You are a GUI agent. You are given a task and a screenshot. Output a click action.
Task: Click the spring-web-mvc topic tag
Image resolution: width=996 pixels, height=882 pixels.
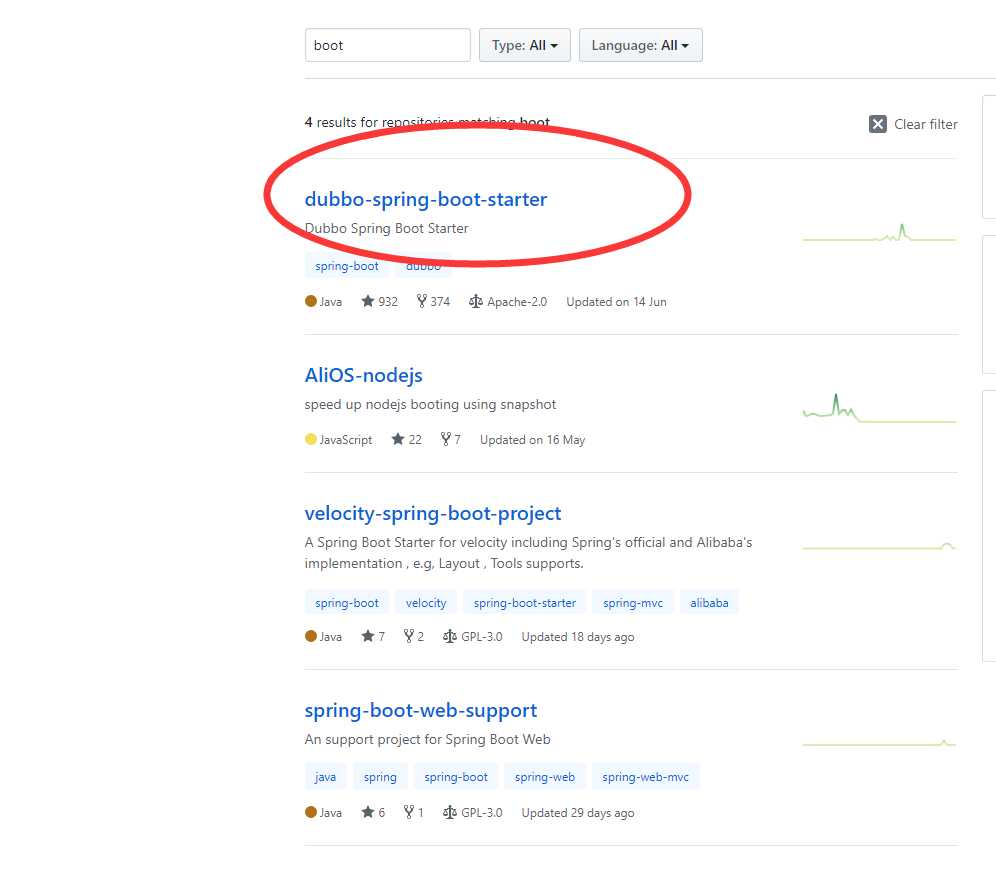[645, 777]
